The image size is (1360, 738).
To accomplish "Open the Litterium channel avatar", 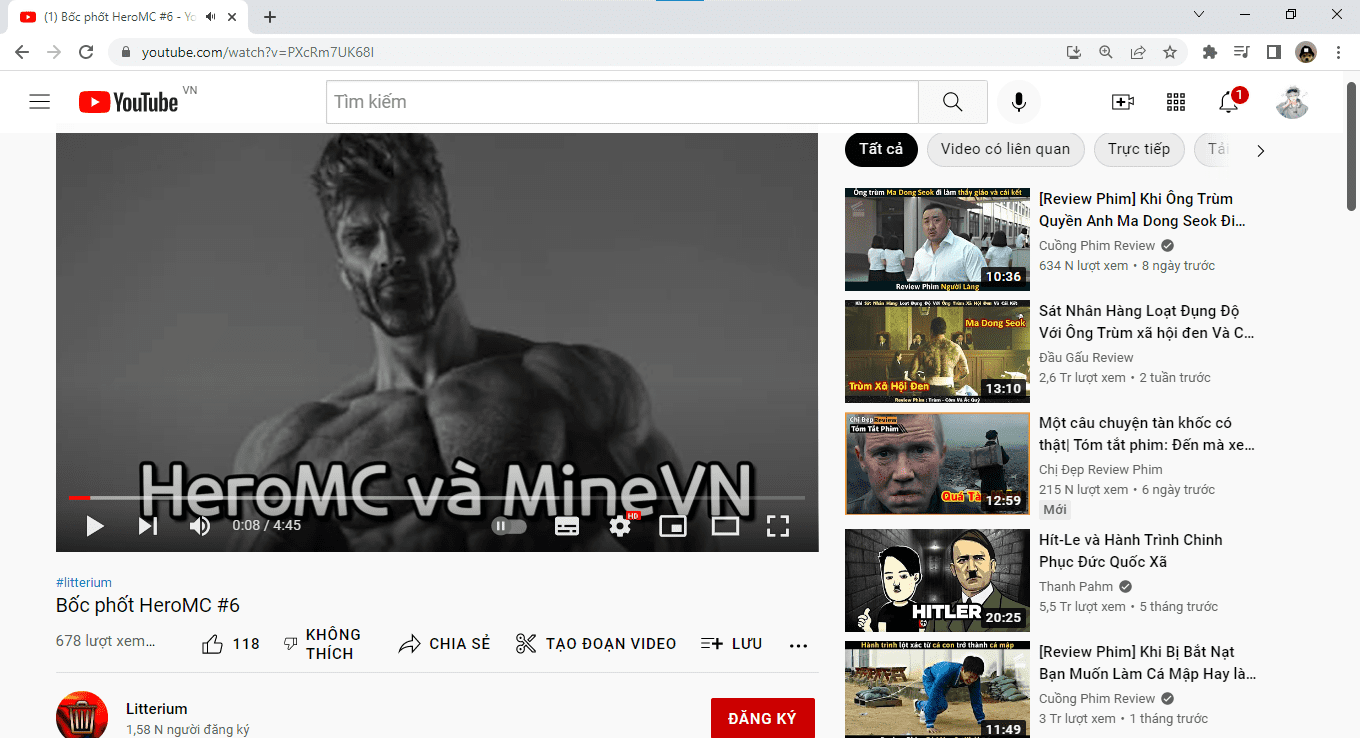I will coord(82,715).
